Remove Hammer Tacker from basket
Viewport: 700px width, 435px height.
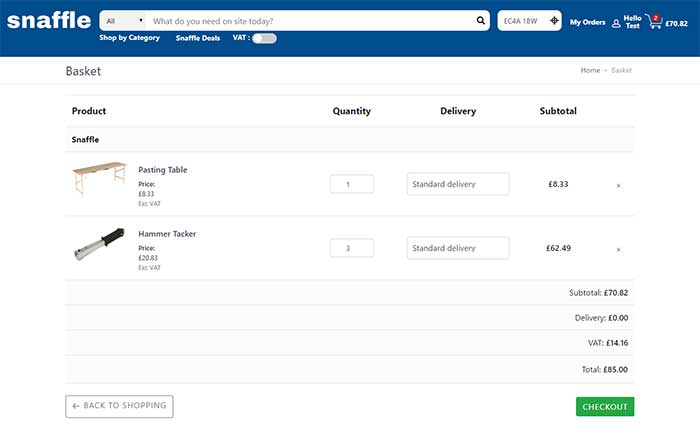click(x=618, y=250)
